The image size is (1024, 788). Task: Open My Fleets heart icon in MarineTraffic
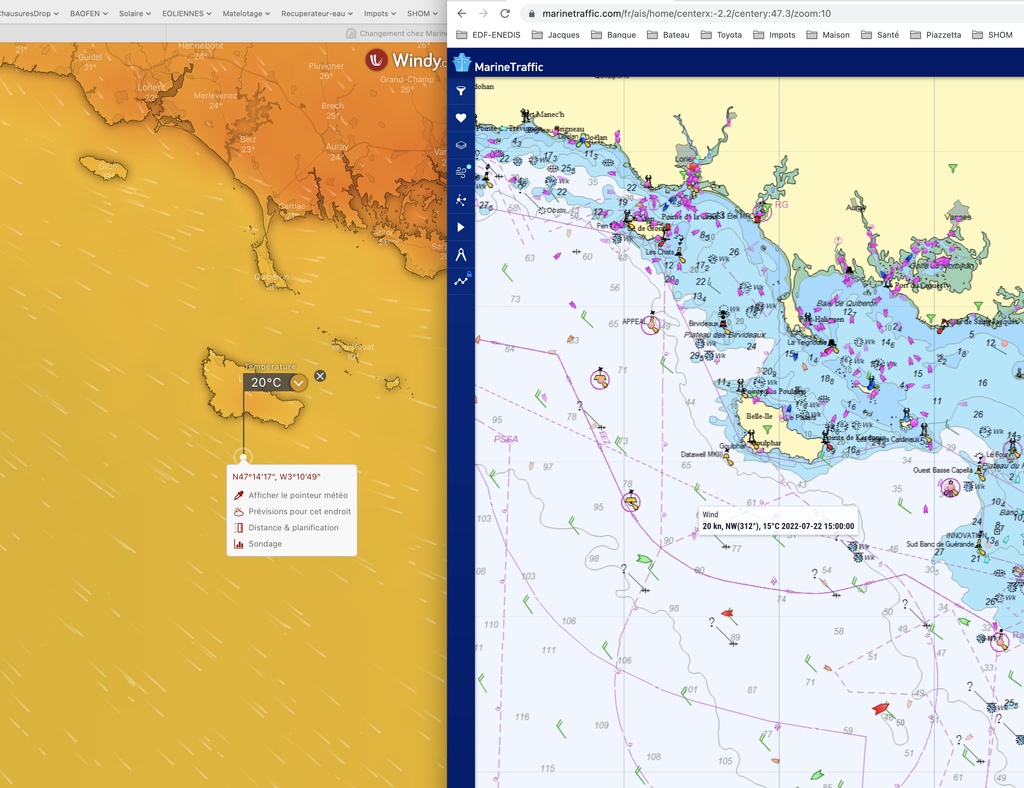pos(460,118)
